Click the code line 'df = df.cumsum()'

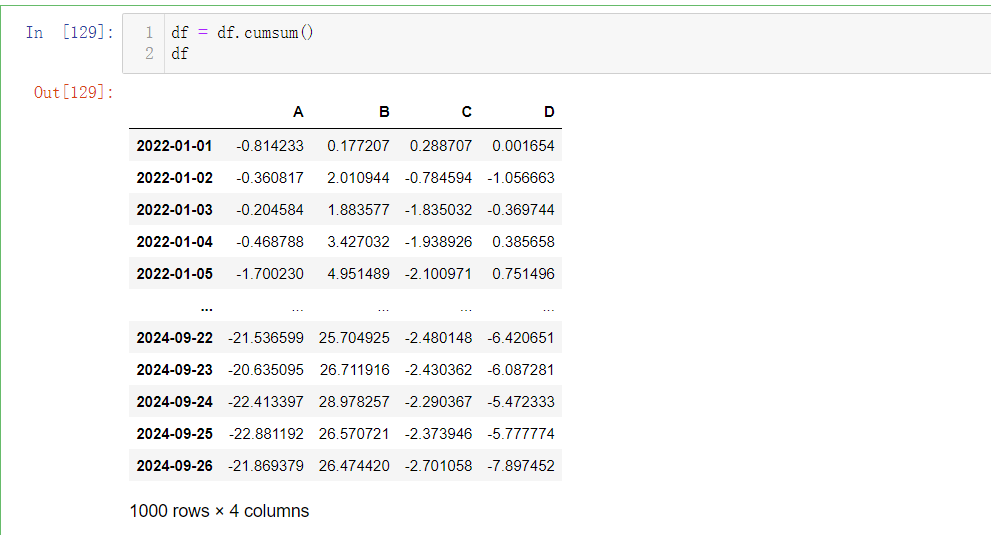point(242,32)
